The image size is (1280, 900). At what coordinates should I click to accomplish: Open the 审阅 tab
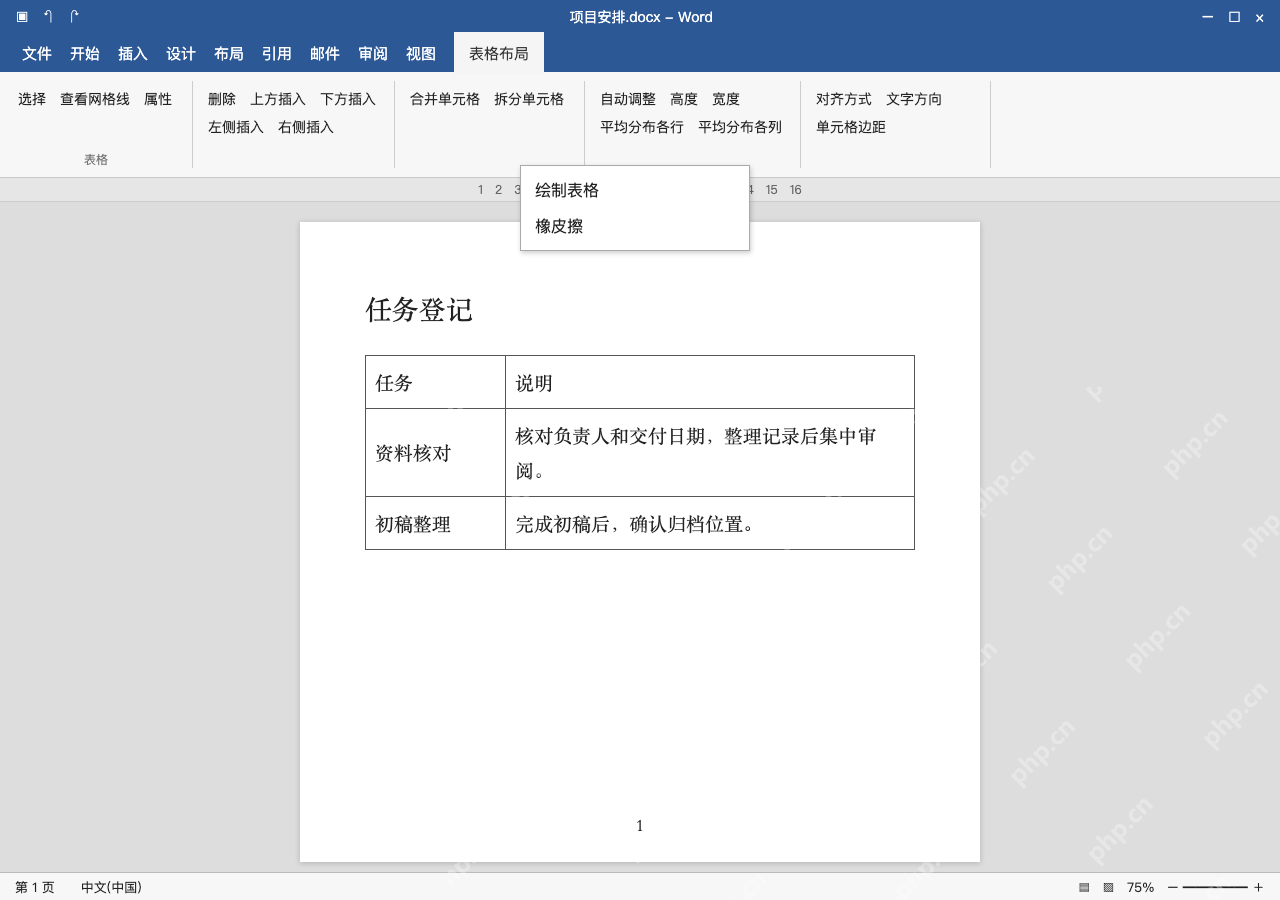click(373, 53)
